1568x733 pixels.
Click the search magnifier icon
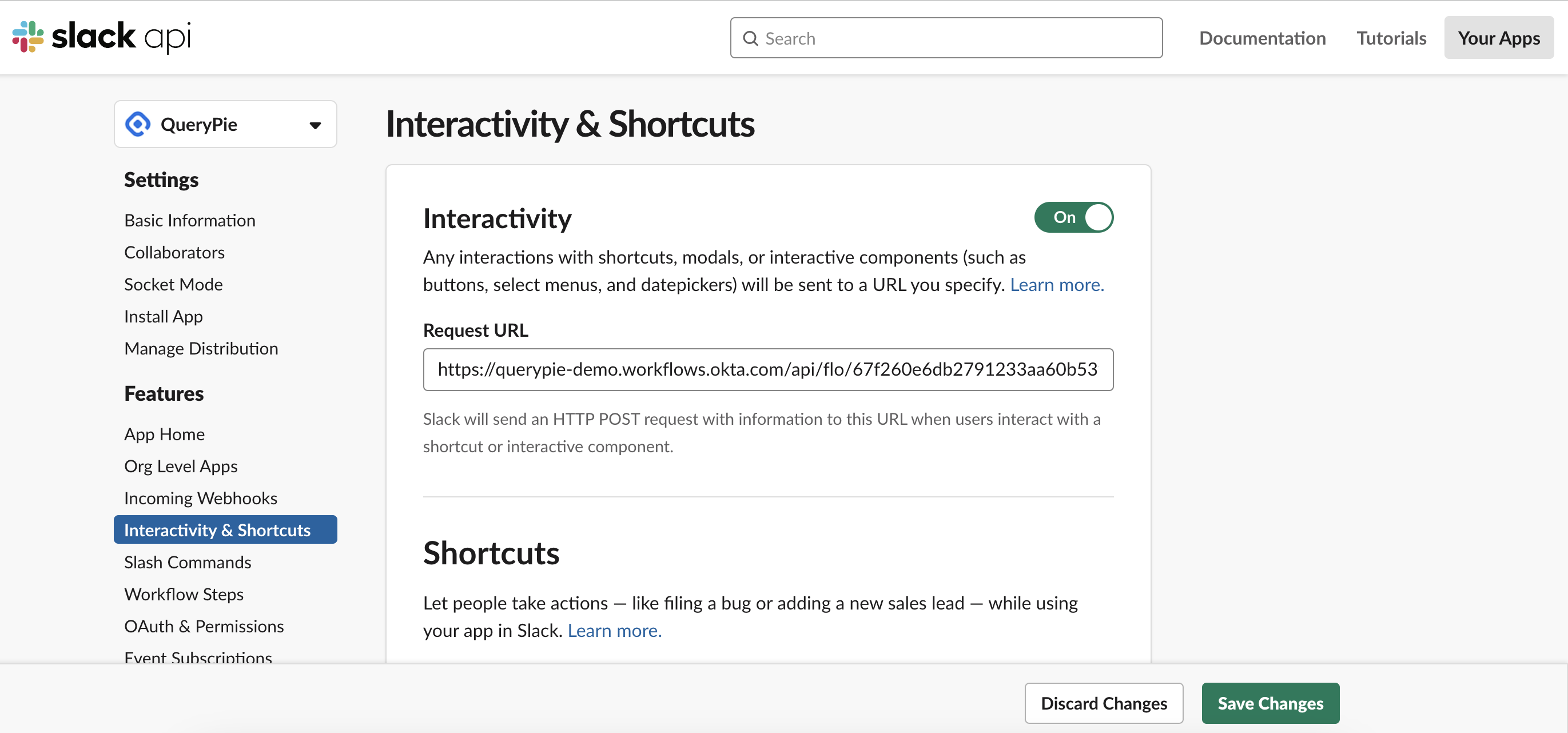pos(750,38)
